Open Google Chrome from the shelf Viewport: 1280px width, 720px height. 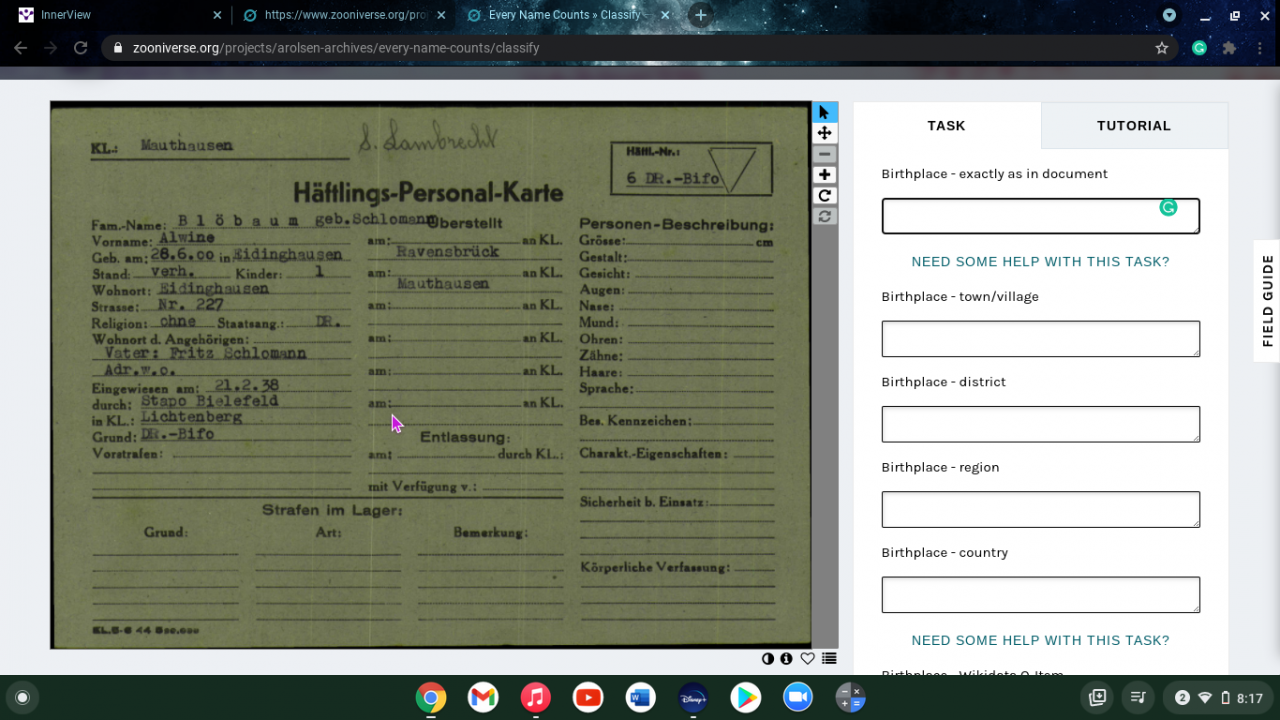[x=431, y=697]
